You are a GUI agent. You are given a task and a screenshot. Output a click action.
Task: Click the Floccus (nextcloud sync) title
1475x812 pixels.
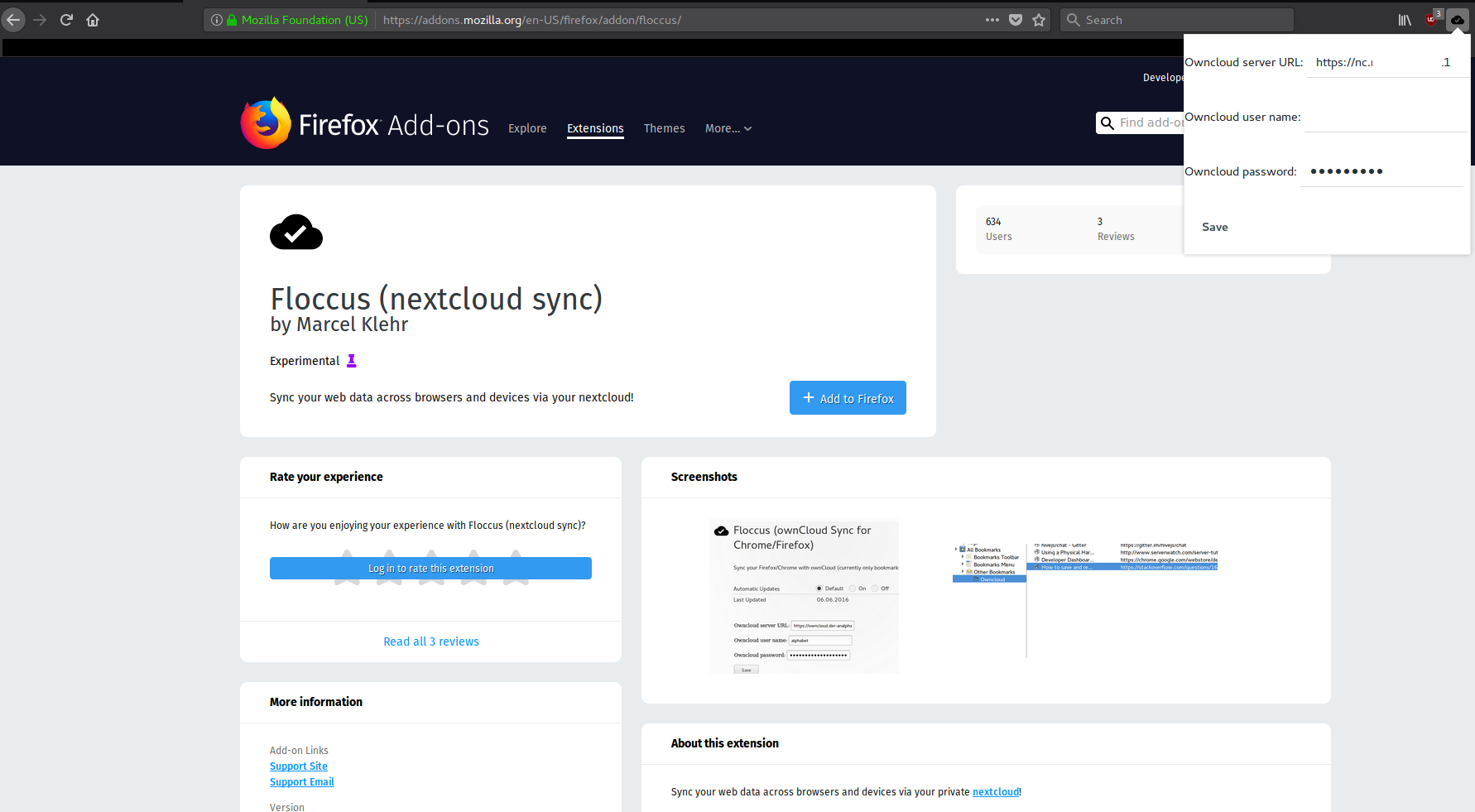point(436,299)
